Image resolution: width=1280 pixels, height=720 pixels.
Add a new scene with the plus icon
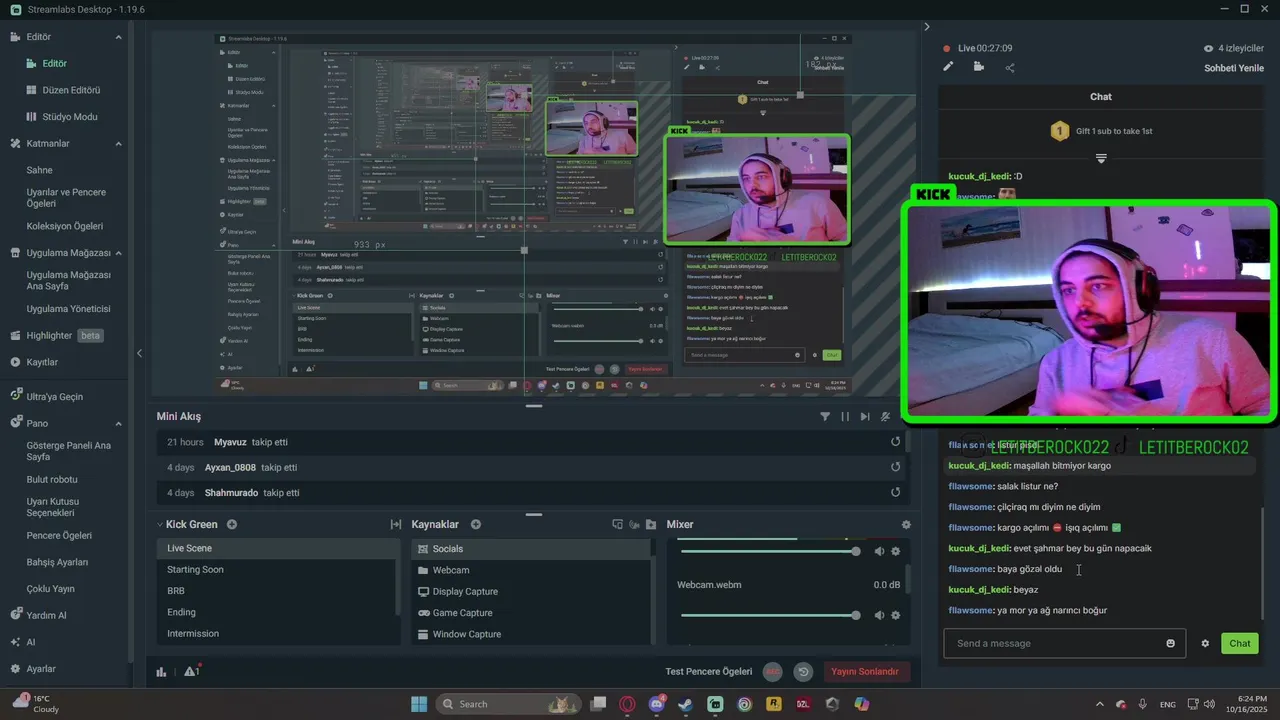click(x=232, y=524)
